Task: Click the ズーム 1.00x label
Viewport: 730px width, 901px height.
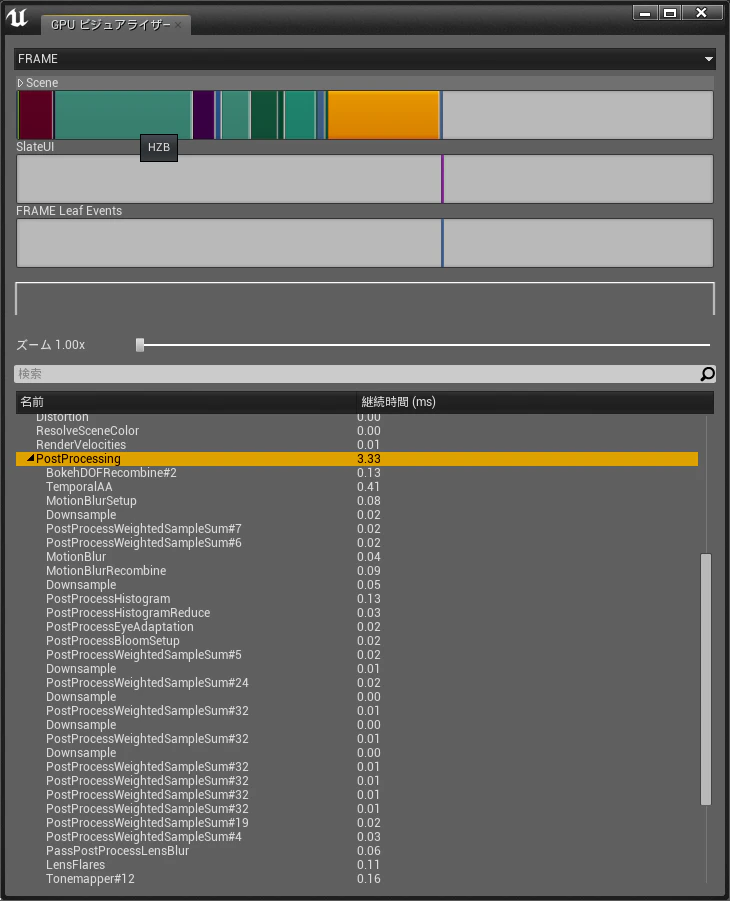Action: tap(51, 345)
